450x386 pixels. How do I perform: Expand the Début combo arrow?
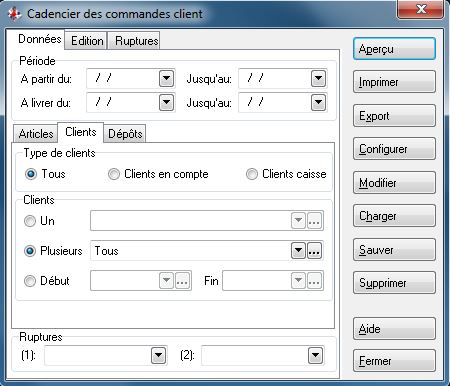point(166,281)
